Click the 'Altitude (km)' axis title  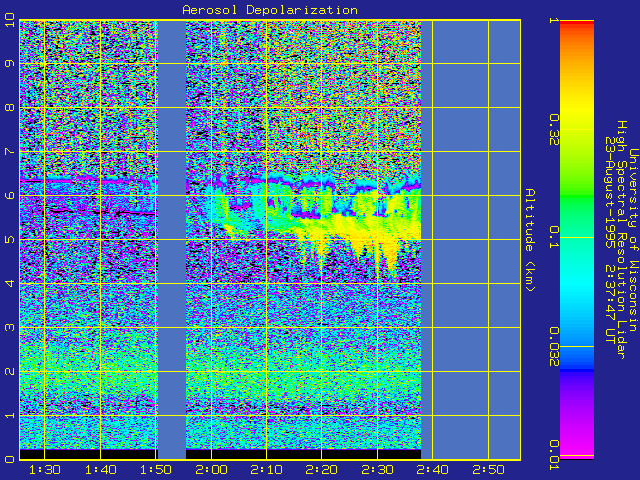(x=529, y=240)
